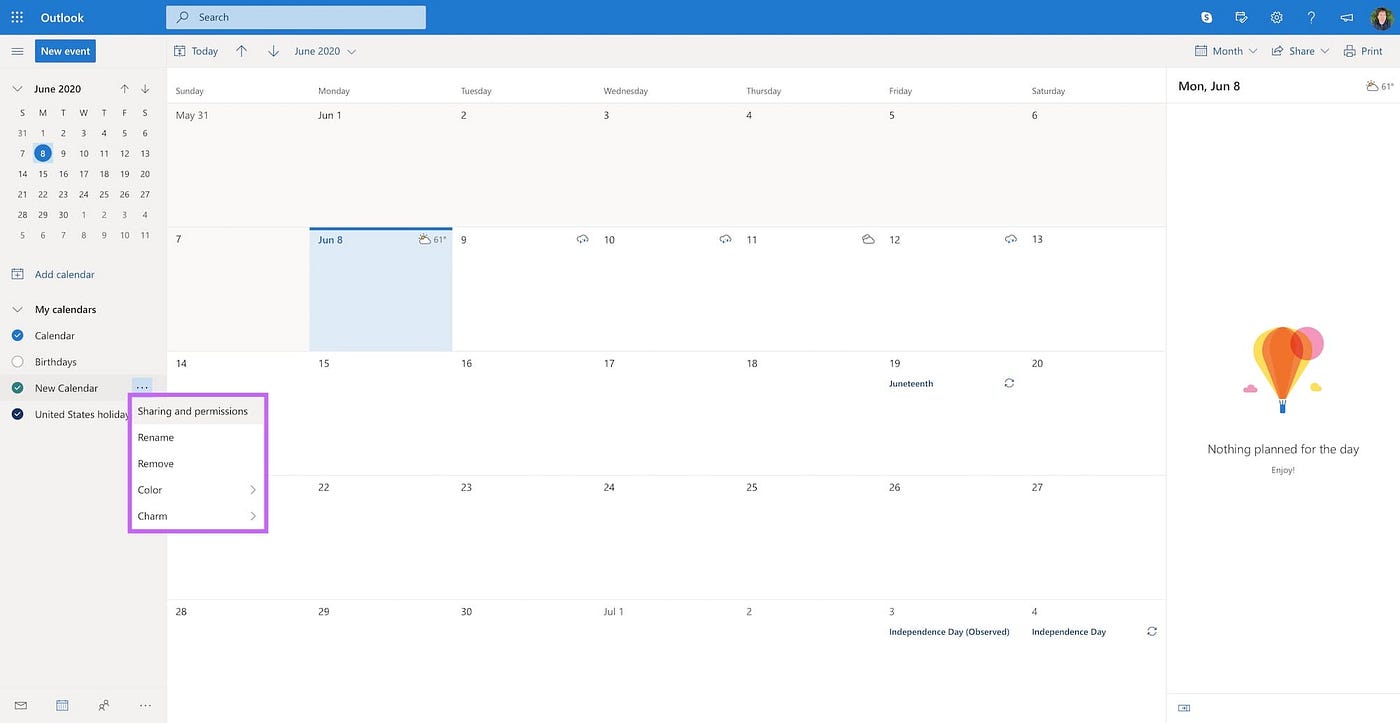The image size is (1400, 723).
Task: Click recurring icon on Independence Day
Action: (x=1152, y=631)
